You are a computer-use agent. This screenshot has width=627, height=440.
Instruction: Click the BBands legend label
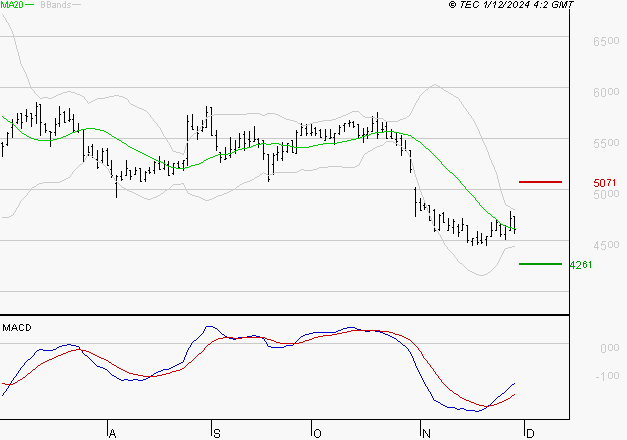pyautogui.click(x=56, y=4)
